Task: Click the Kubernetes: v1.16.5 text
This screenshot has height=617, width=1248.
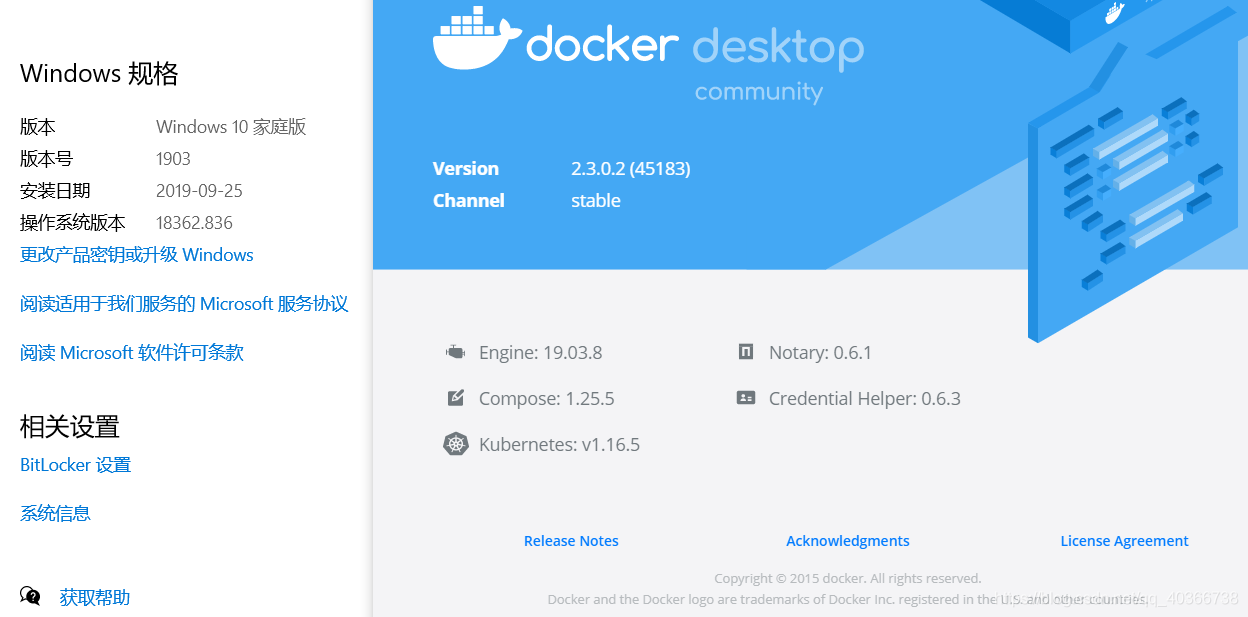Action: click(560, 445)
